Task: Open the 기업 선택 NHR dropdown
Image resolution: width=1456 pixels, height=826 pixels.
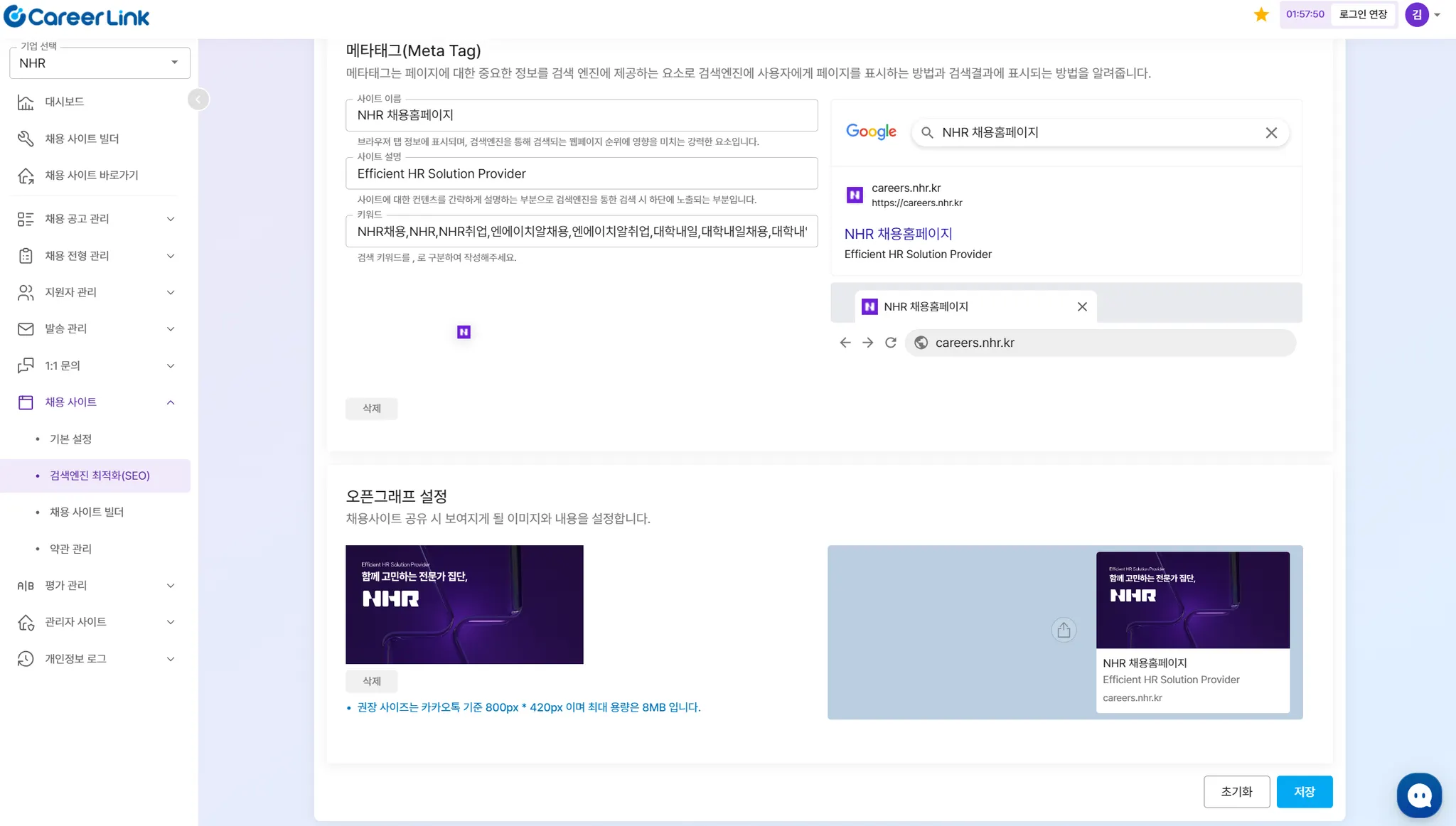Action: coord(100,63)
